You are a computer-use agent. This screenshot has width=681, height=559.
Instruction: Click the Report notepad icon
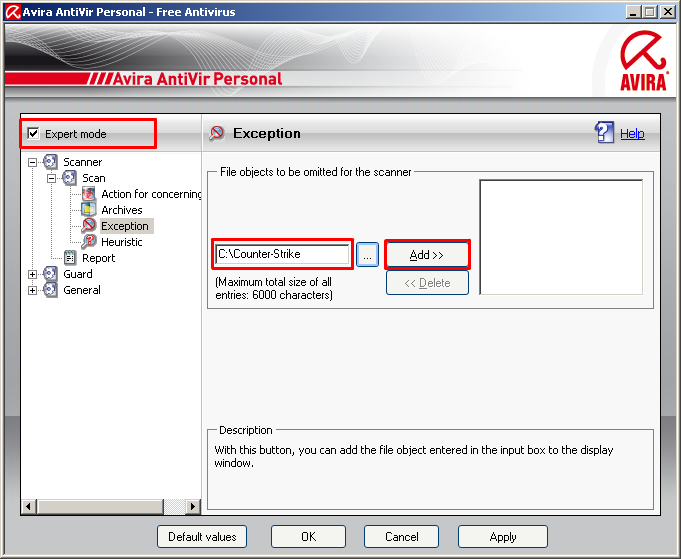click(x=70, y=258)
